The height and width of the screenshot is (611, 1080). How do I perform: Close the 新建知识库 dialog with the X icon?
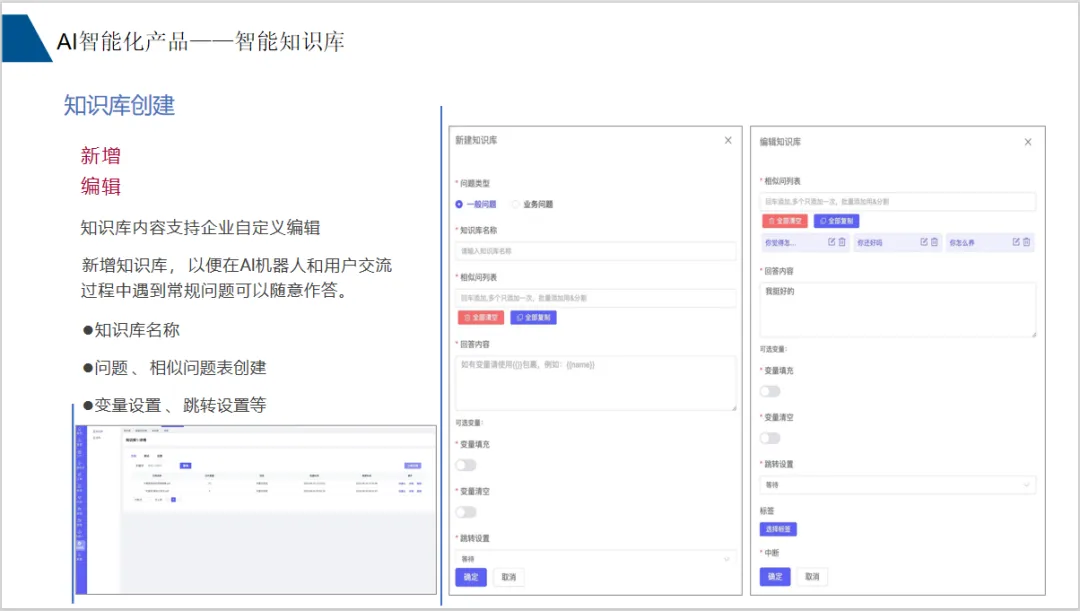click(728, 141)
